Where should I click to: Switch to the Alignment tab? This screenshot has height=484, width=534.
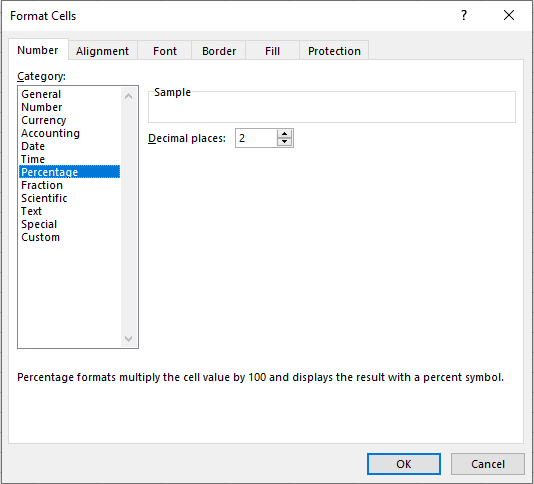click(x=103, y=51)
